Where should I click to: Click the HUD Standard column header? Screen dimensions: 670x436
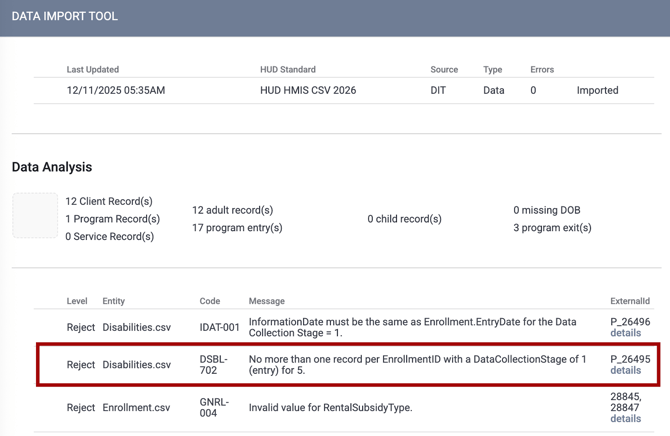click(x=288, y=70)
